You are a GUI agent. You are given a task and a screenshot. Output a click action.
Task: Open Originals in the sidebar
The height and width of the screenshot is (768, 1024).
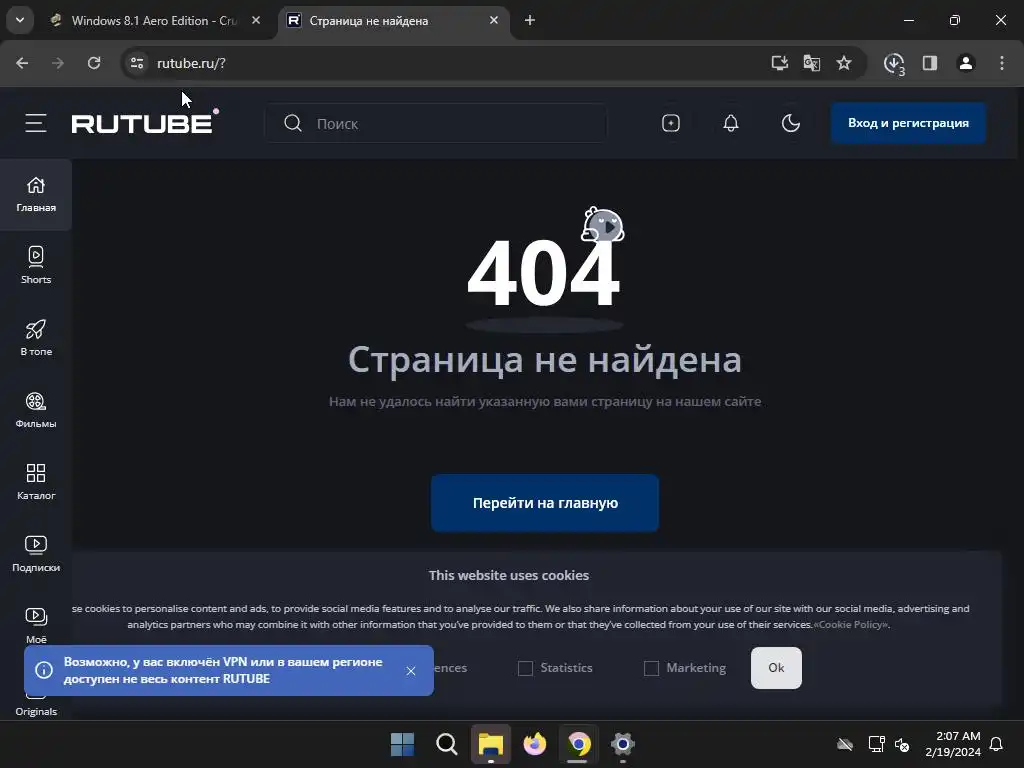[x=36, y=709]
